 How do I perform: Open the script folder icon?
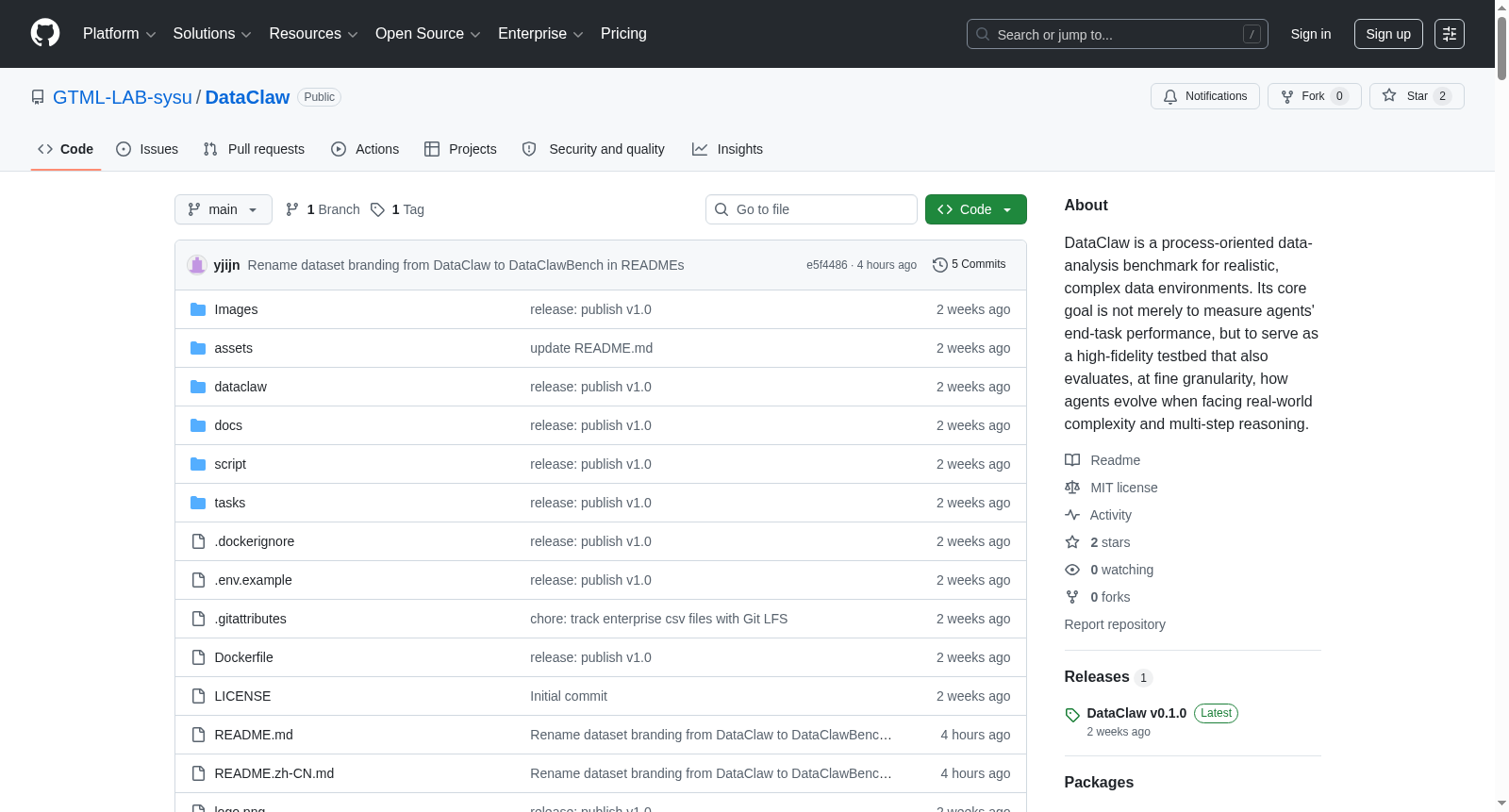coord(198,464)
